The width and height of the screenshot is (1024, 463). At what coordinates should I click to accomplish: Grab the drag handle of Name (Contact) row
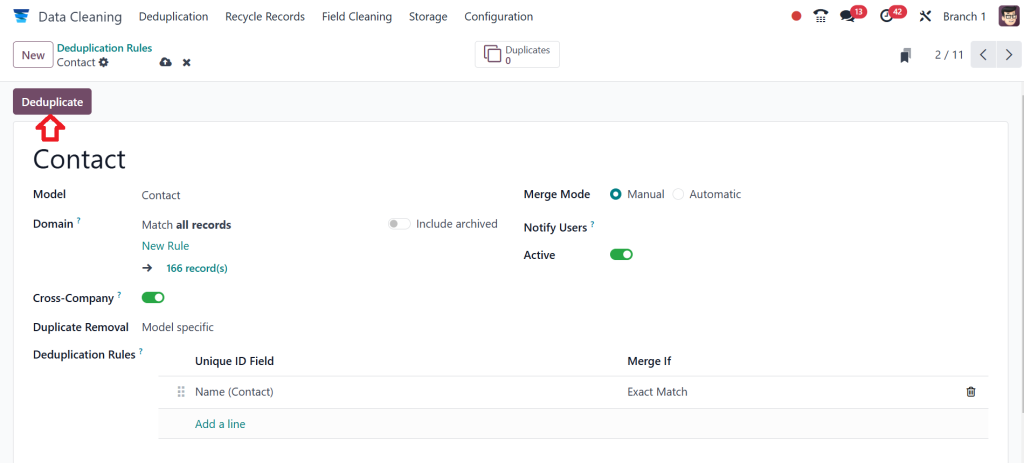coord(181,392)
